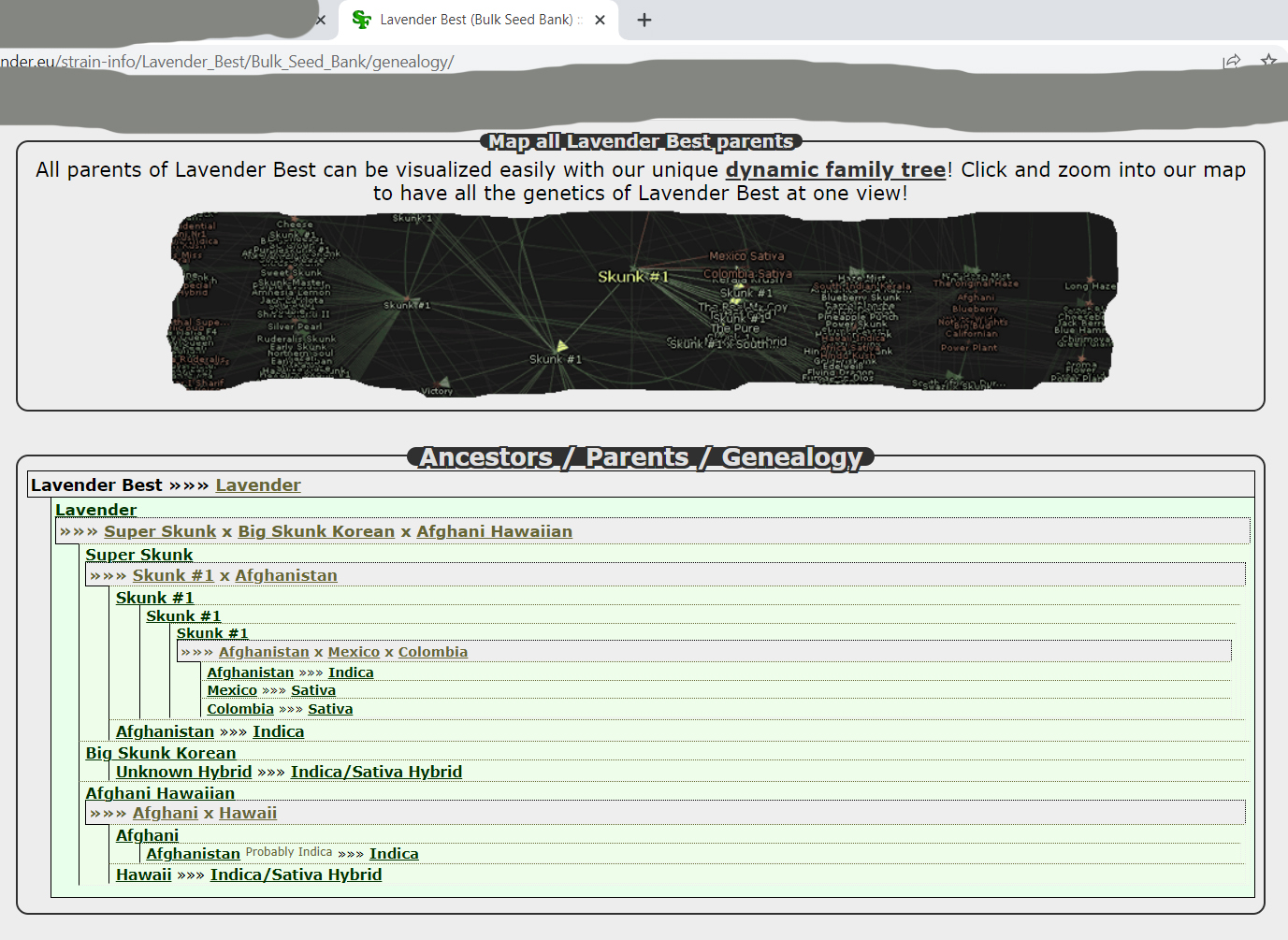The image size is (1288, 940).
Task: Bookmark this page with the star icon
Action: [1268, 62]
